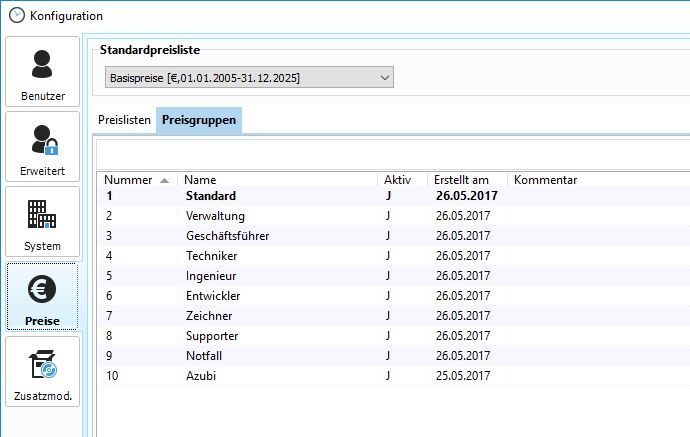Click the Aktiv column header

397,179
